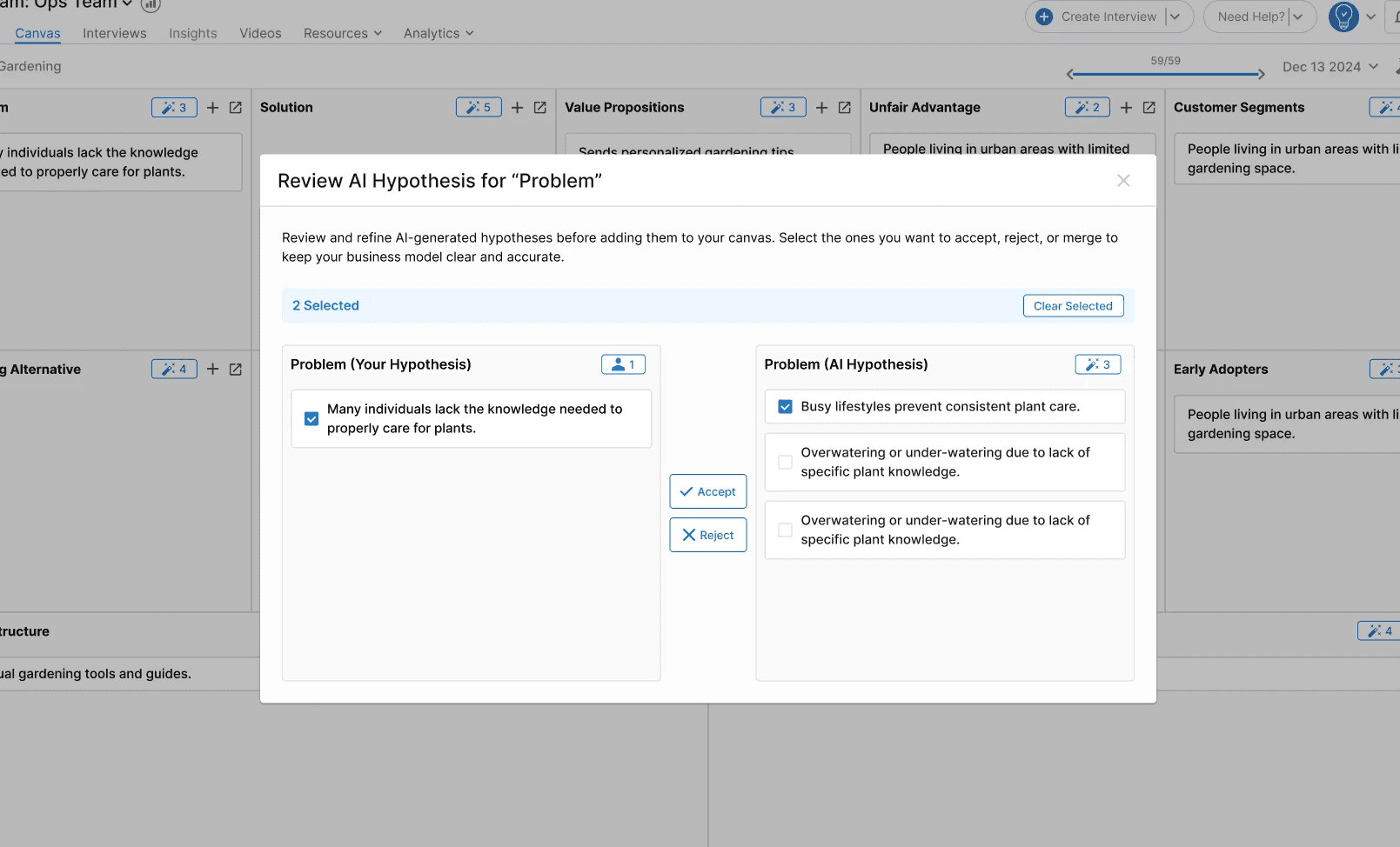Open the Dec 13 2024 date dropdown
Screen dimensions: 1400x847
click(1330, 67)
